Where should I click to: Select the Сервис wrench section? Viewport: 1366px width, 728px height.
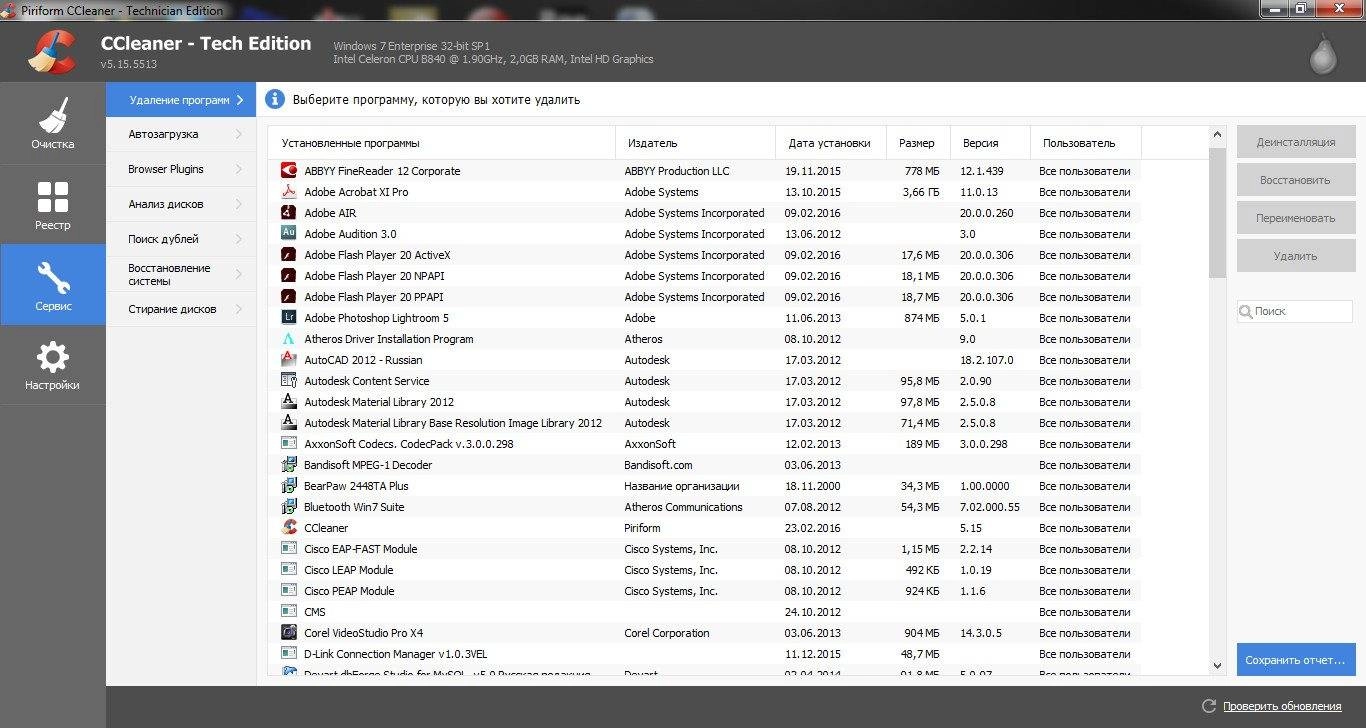[53, 285]
